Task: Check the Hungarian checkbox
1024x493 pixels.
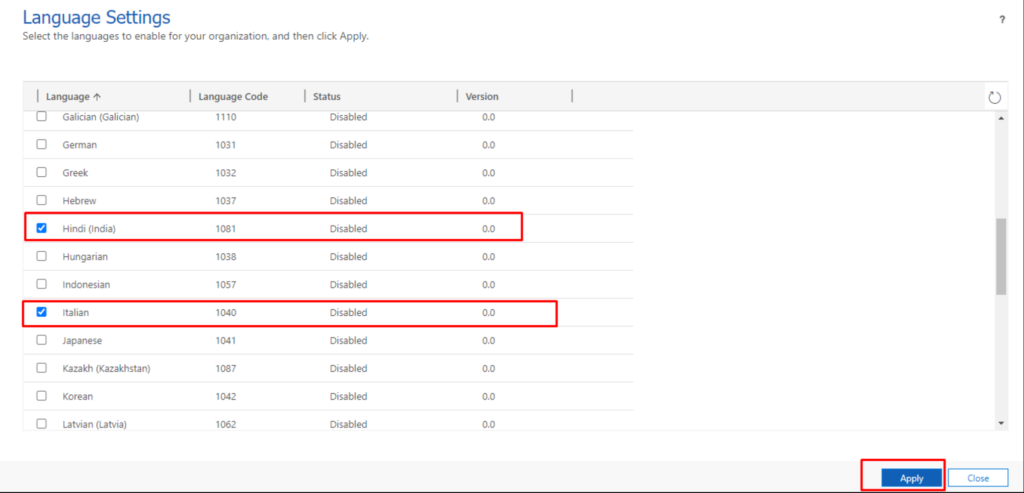Action: click(41, 256)
